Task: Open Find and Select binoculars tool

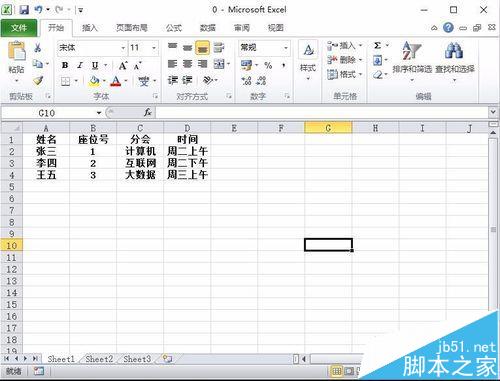Action: [455, 61]
